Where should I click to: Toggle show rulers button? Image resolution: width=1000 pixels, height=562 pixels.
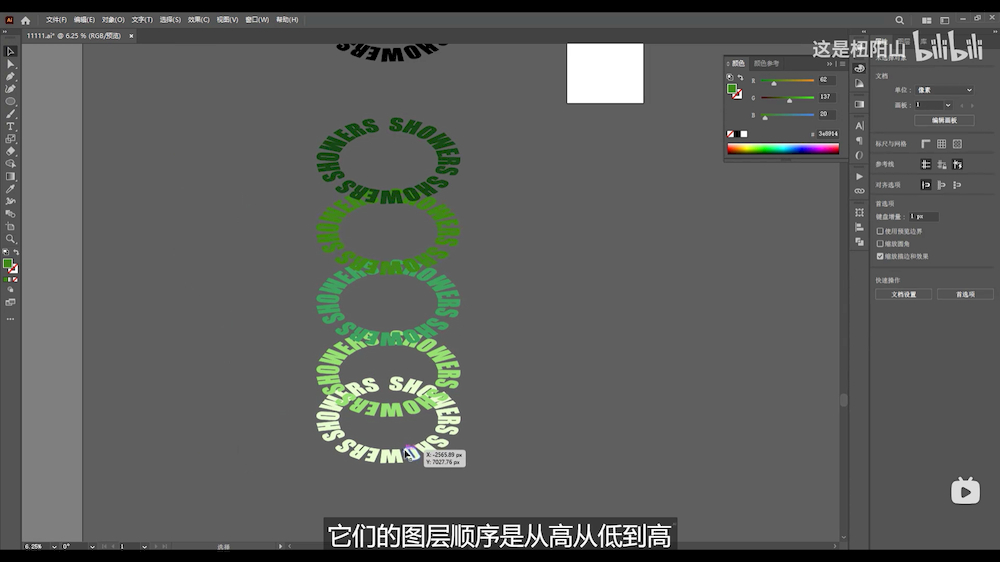(925, 144)
